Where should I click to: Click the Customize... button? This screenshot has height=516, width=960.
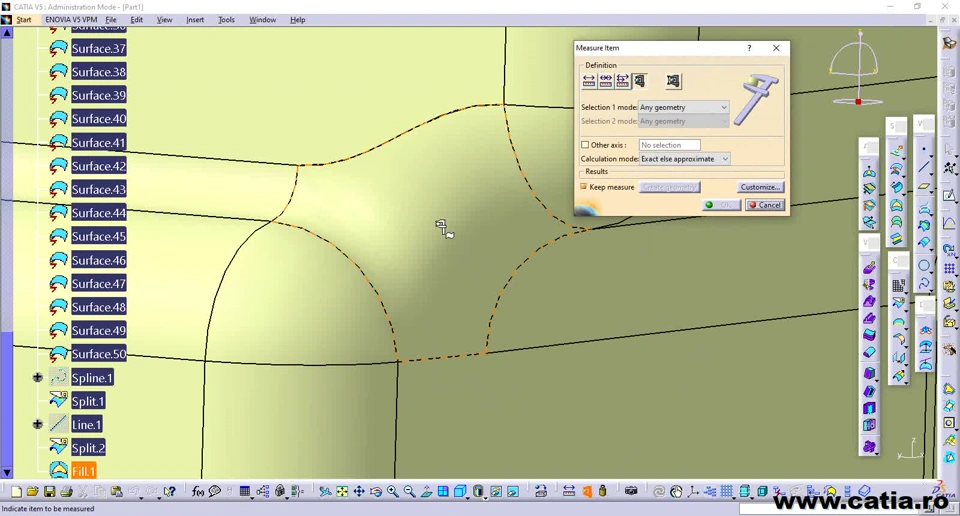pyautogui.click(x=760, y=187)
